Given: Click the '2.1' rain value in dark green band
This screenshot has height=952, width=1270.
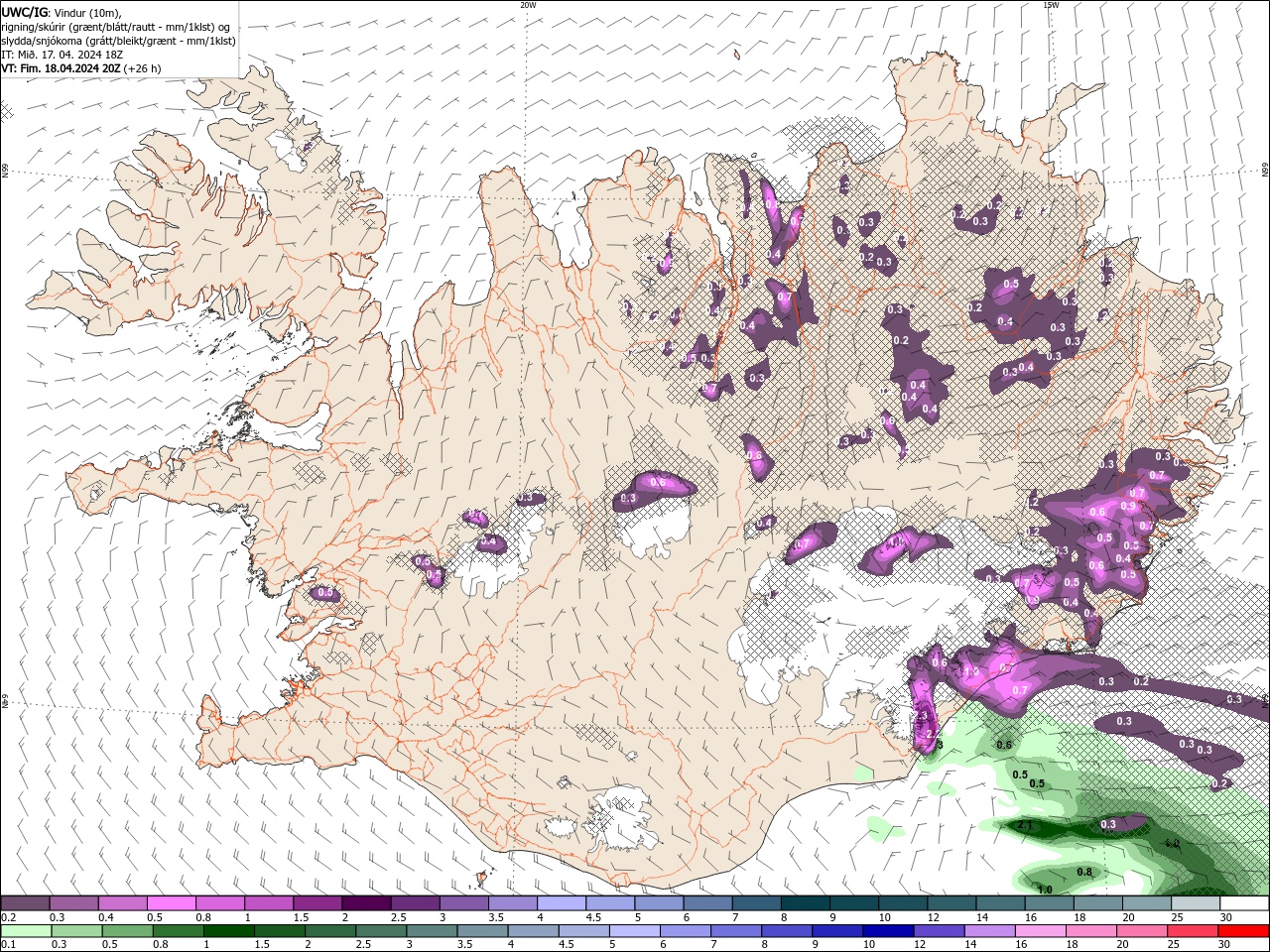Looking at the screenshot, I should click(x=1026, y=825).
